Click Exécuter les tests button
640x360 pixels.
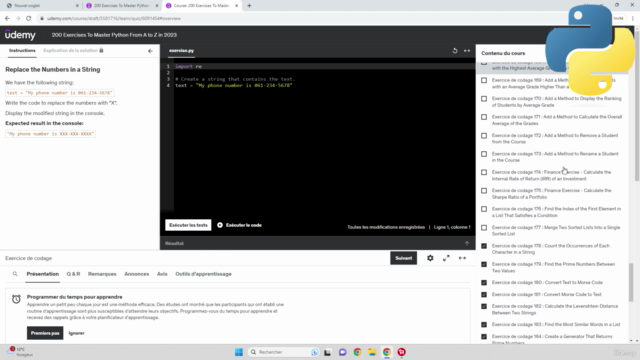click(188, 225)
